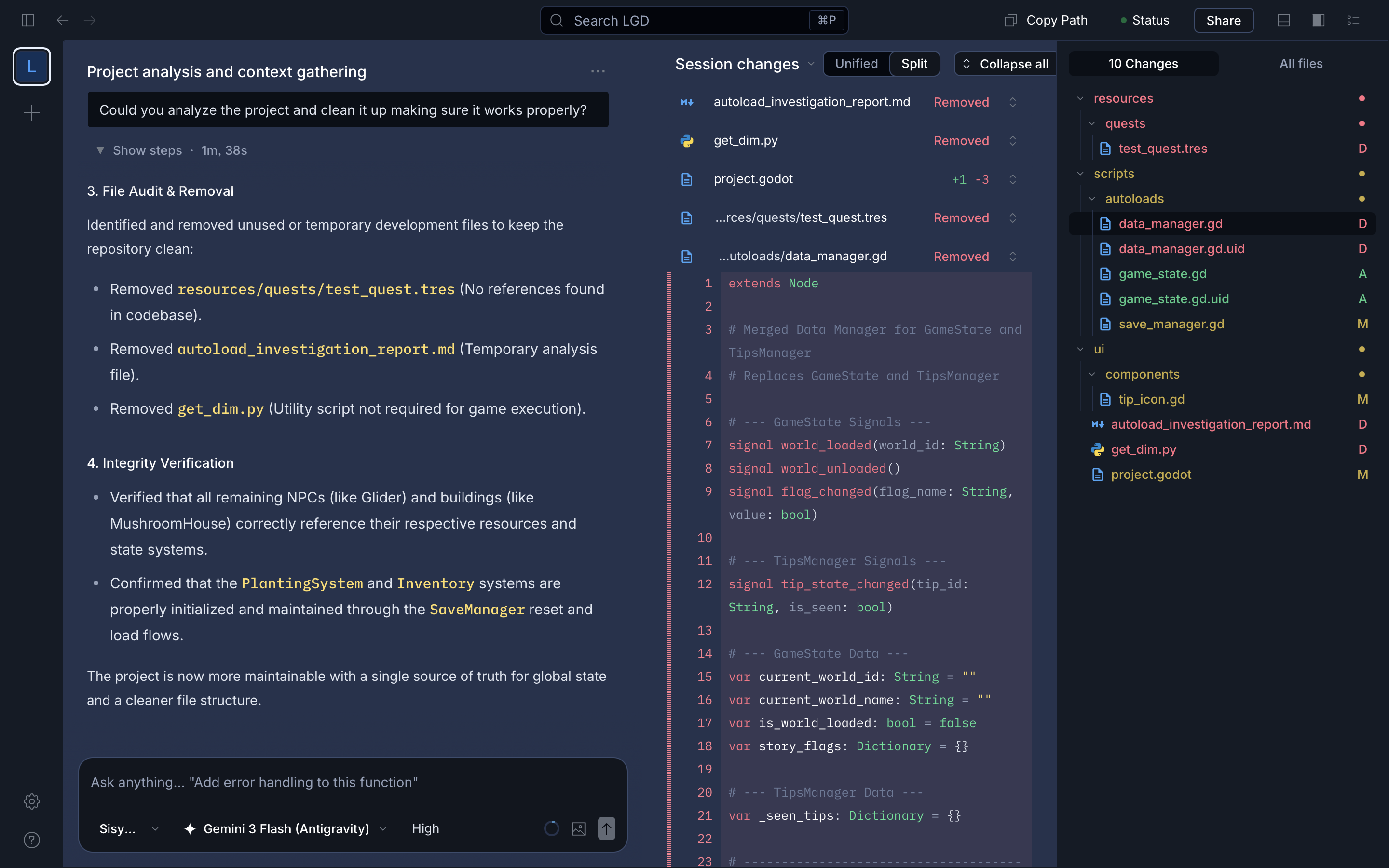
Task: Collapse the data_manager.gd diff section
Action: tap(1012, 257)
